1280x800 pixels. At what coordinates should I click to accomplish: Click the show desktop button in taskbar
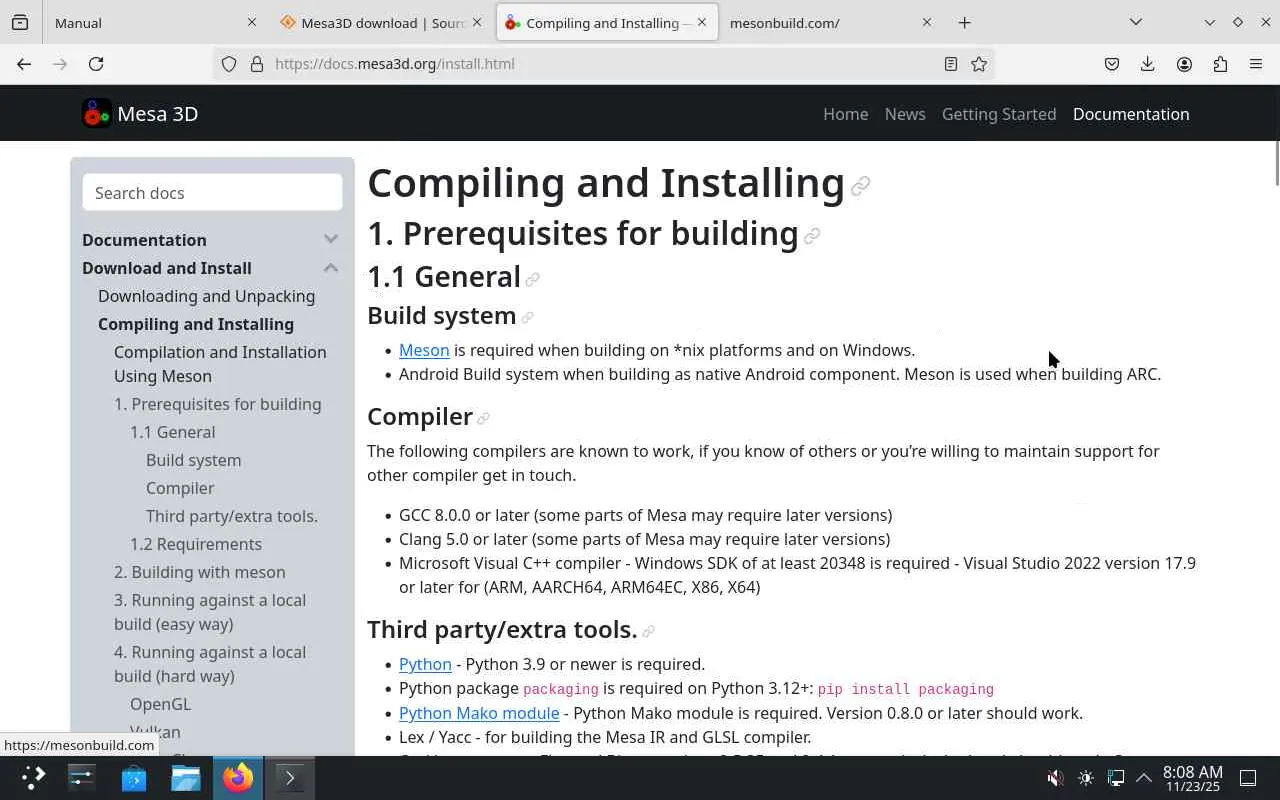[1248, 778]
